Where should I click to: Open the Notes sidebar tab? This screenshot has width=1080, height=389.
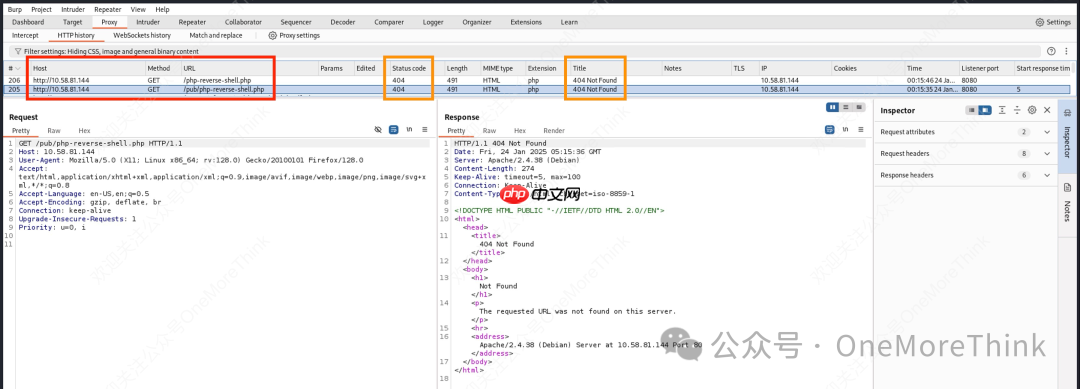1068,202
